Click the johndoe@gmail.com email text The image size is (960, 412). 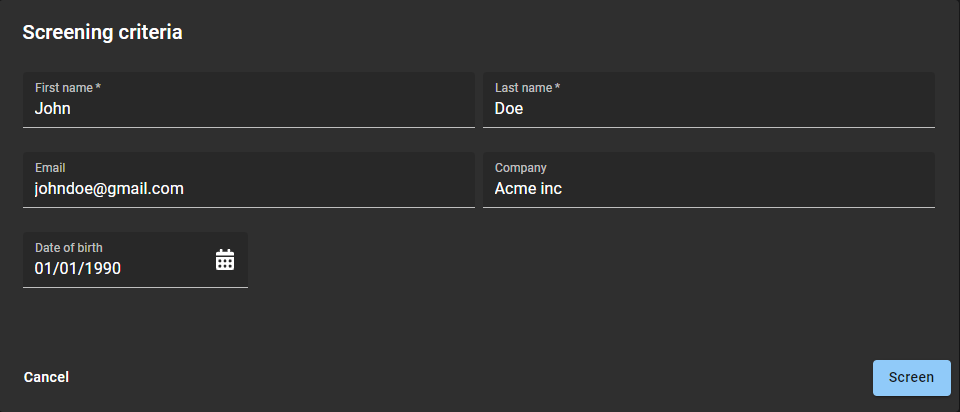coord(109,188)
